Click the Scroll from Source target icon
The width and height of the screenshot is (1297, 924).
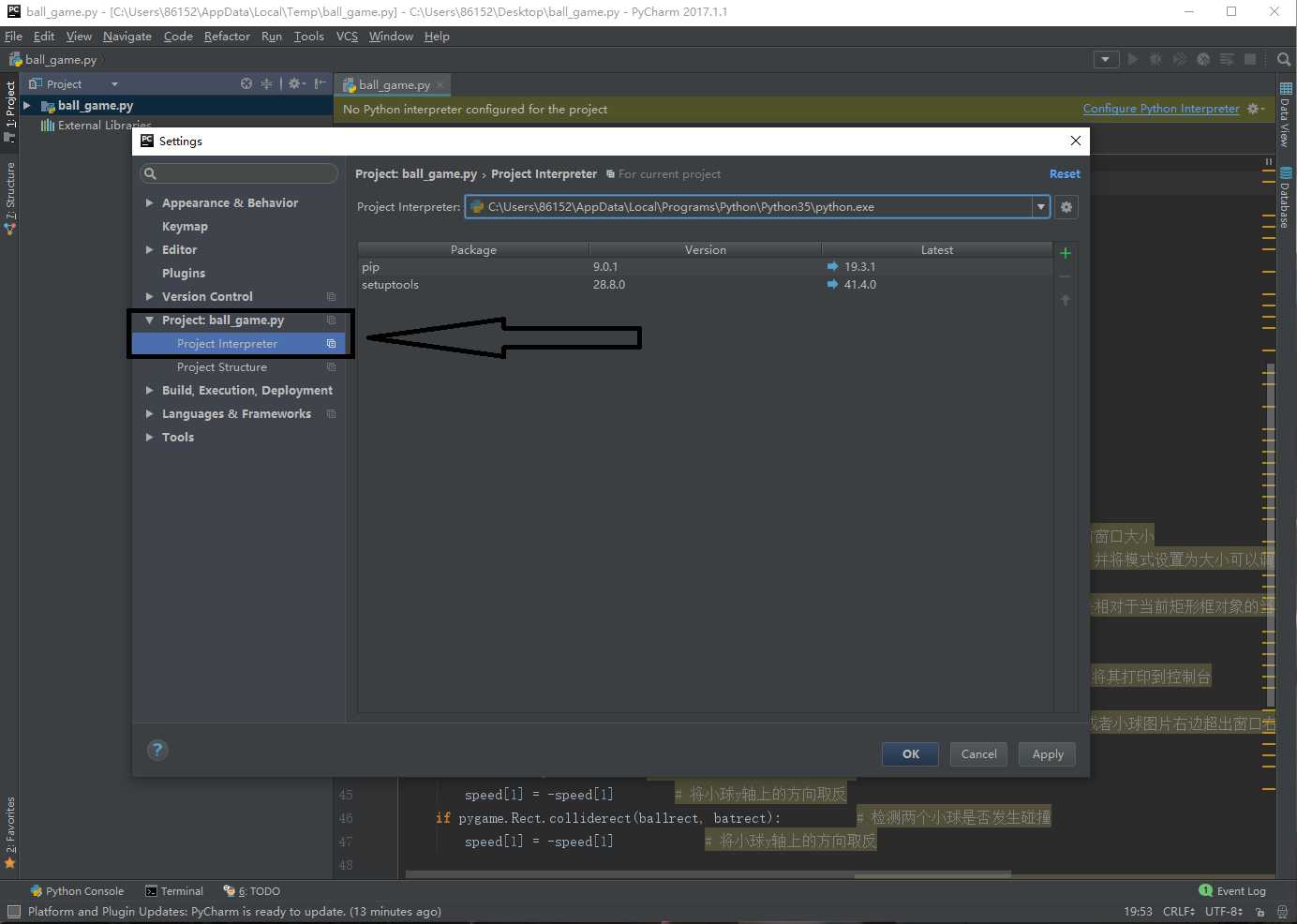246,83
